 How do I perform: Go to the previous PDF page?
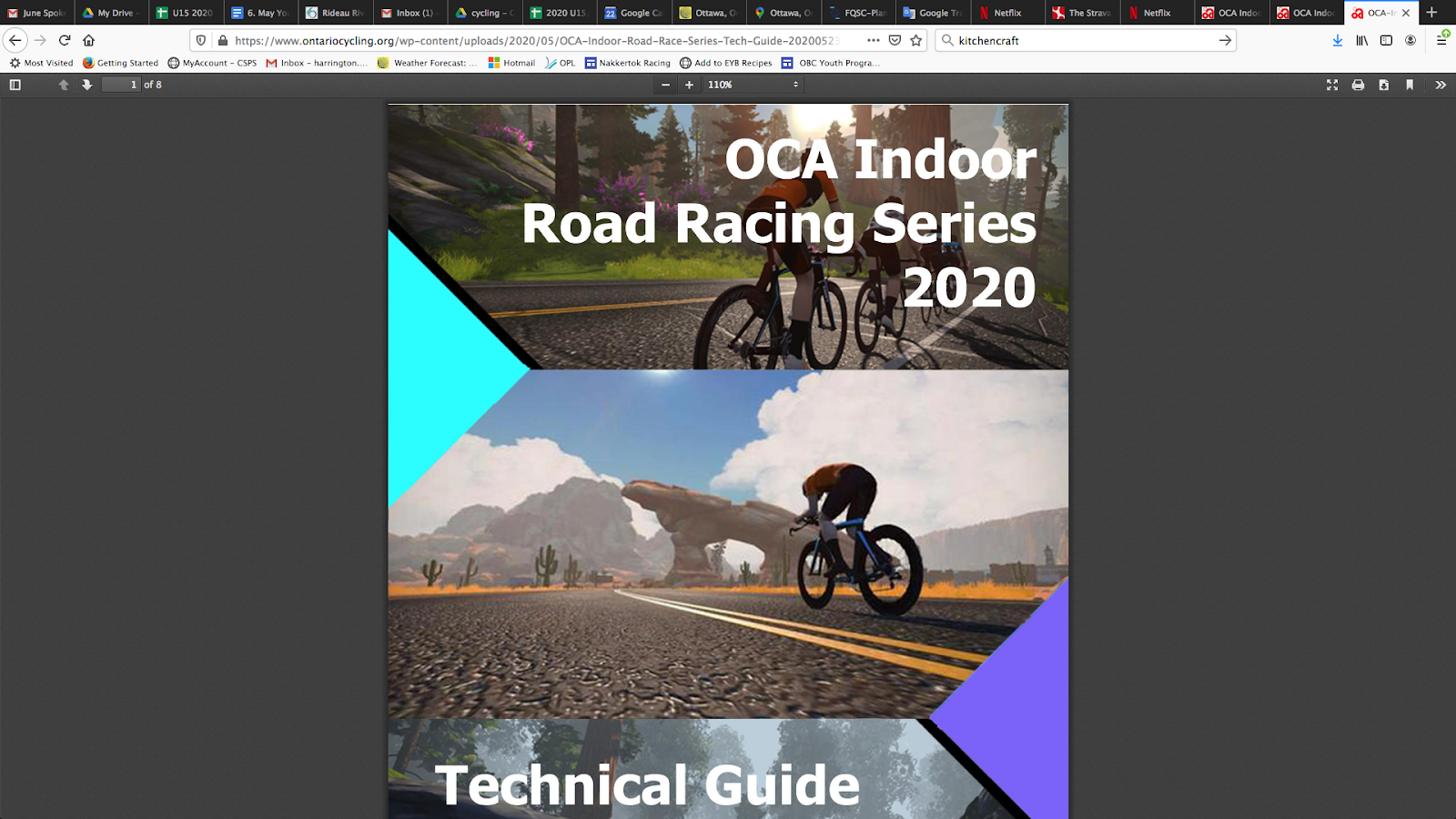[64, 85]
